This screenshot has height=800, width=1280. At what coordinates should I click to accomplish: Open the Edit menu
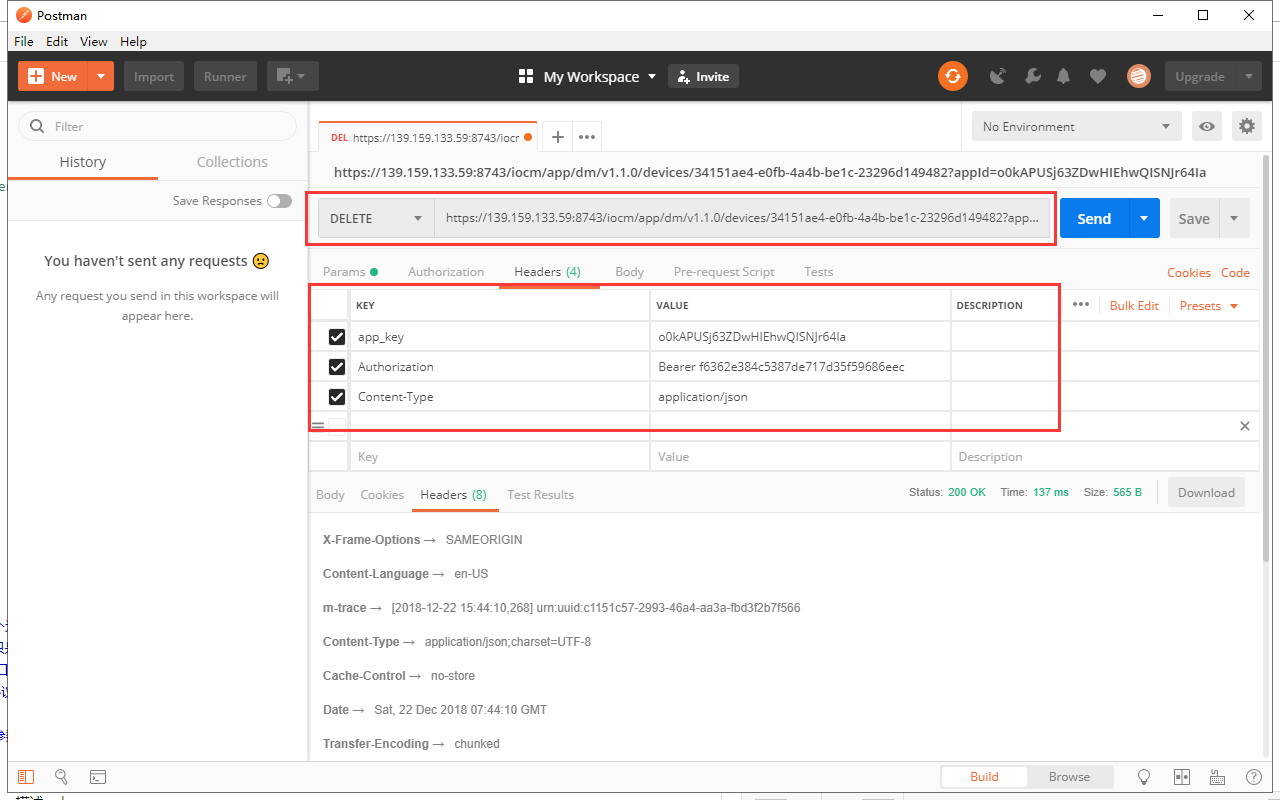tap(57, 41)
